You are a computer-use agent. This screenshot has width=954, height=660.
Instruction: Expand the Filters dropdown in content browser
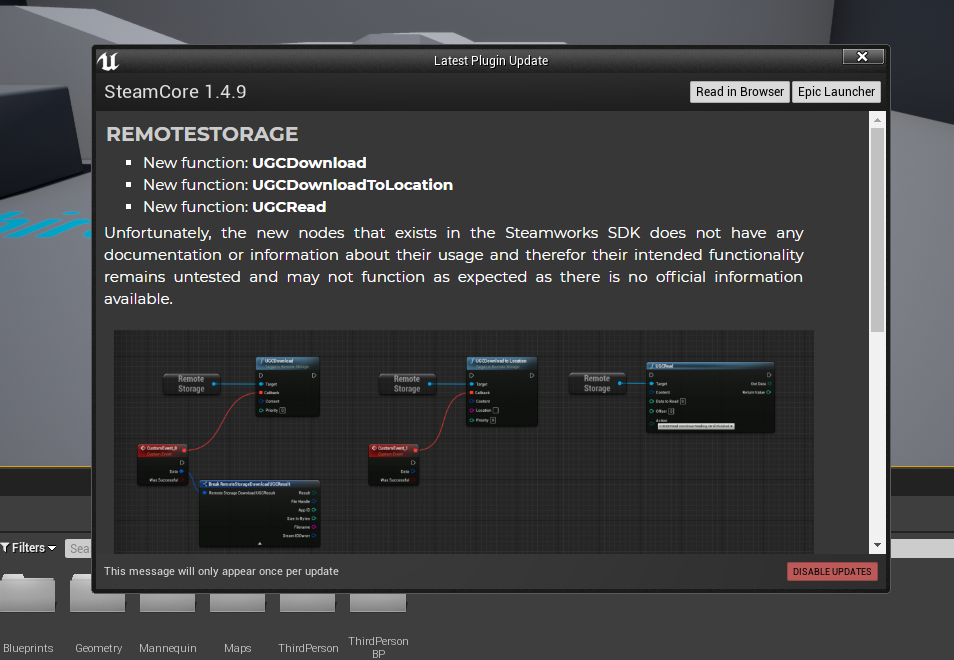pyautogui.click(x=30, y=548)
